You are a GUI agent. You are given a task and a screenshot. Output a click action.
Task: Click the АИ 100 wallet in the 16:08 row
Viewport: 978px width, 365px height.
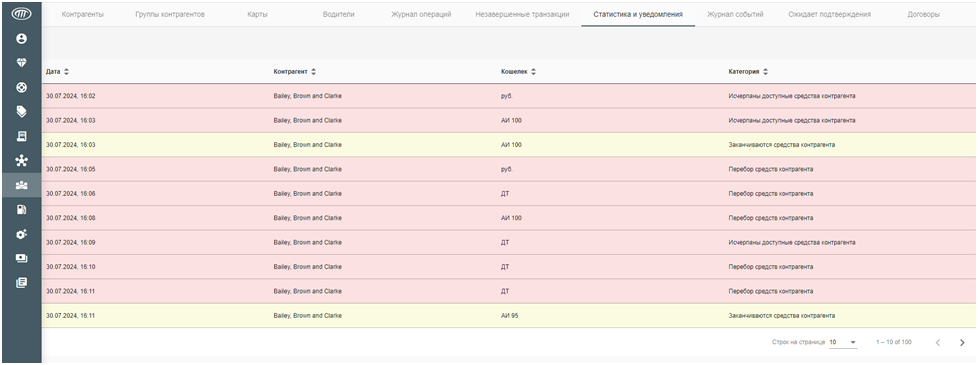point(511,218)
